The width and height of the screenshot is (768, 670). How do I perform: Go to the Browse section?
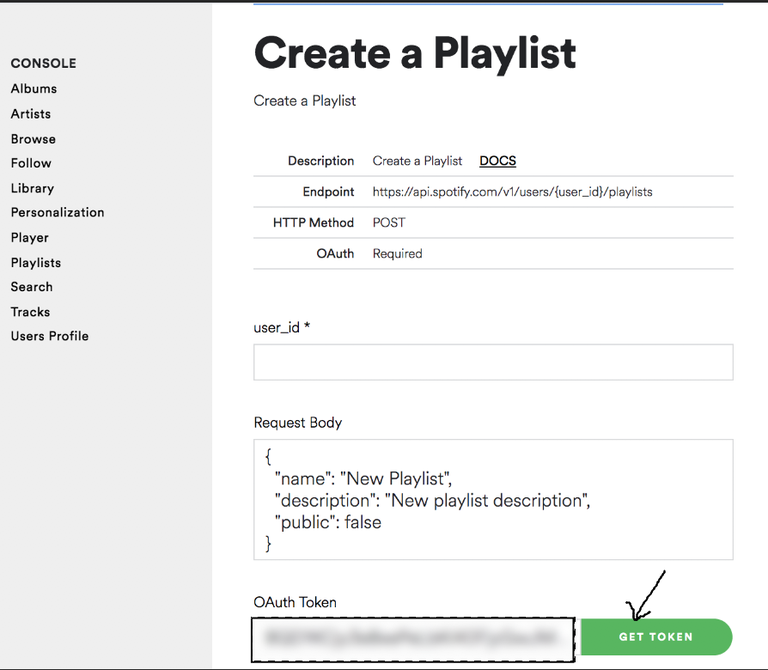coord(33,139)
